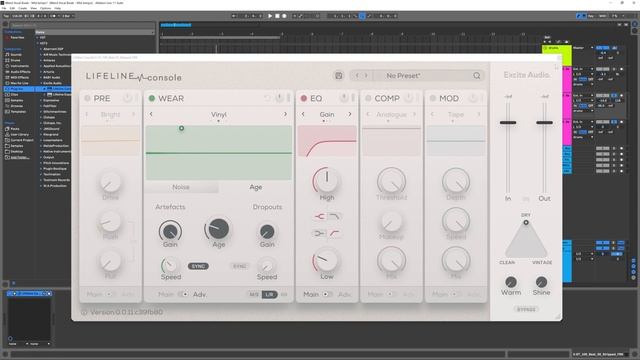
Task: Open the 'No Preset*' preset name field
Action: 403,76
